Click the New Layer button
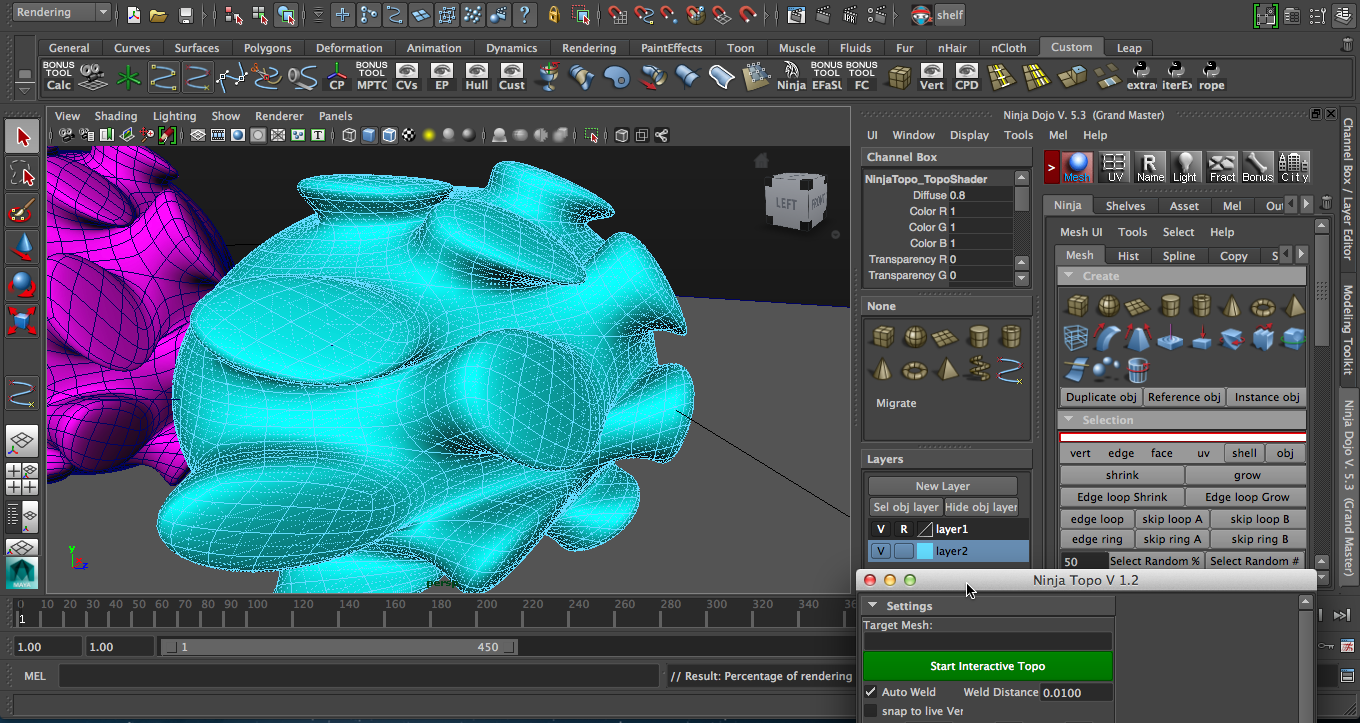Viewport: 1360px width, 723px height. [943, 486]
